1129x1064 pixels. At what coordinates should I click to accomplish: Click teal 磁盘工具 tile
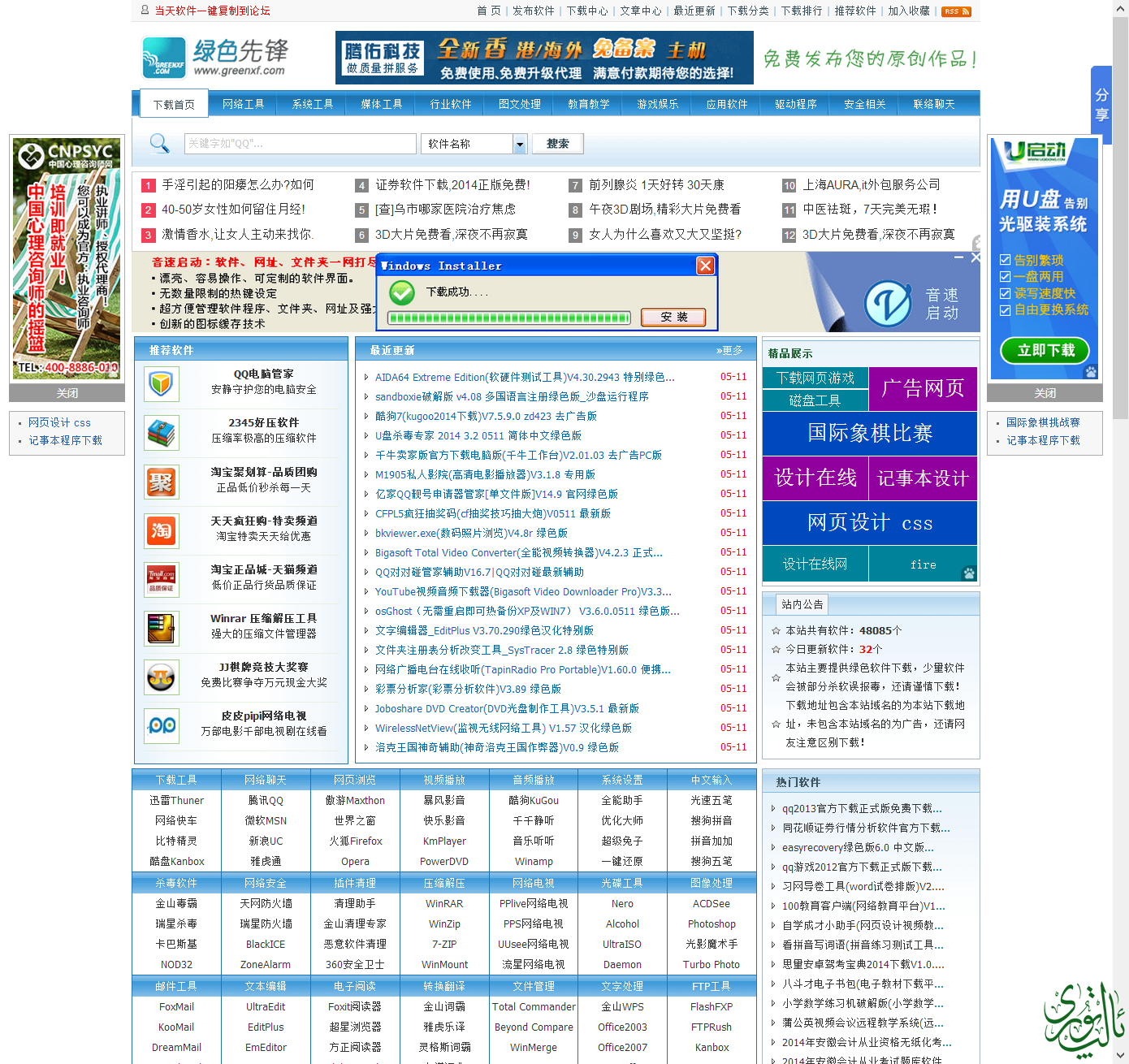(x=815, y=400)
